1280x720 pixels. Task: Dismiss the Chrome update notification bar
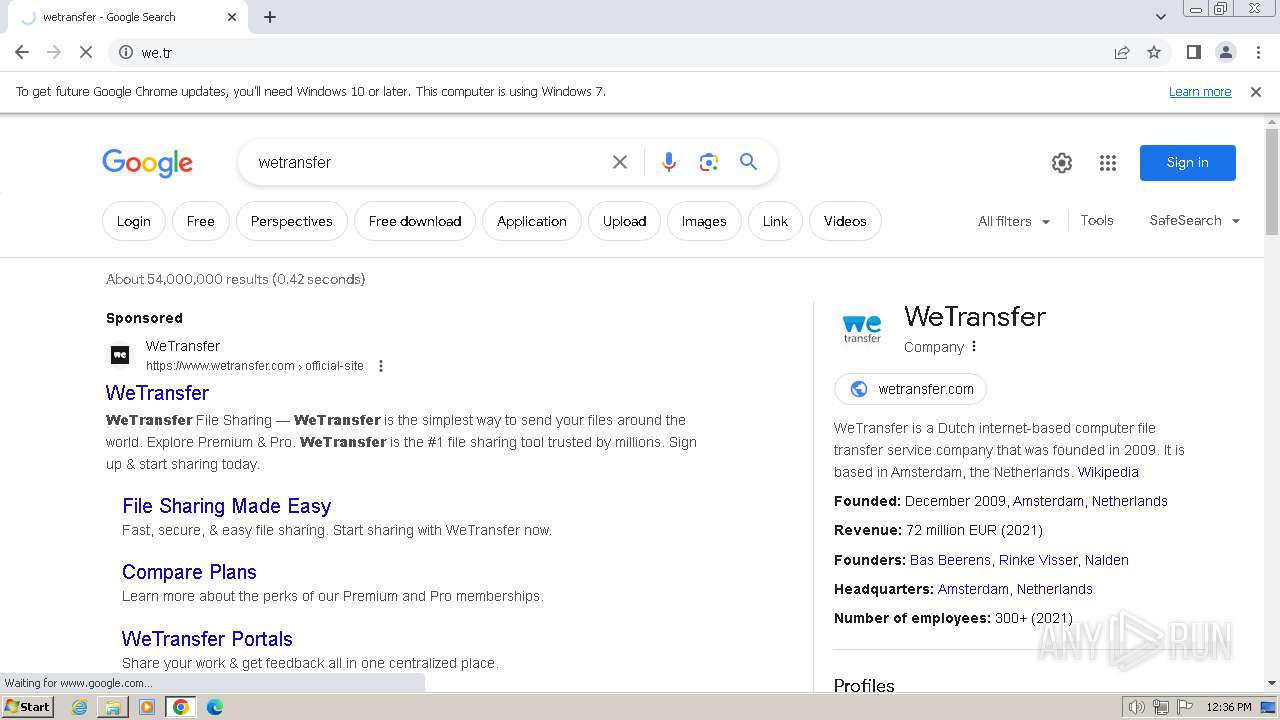[1256, 92]
